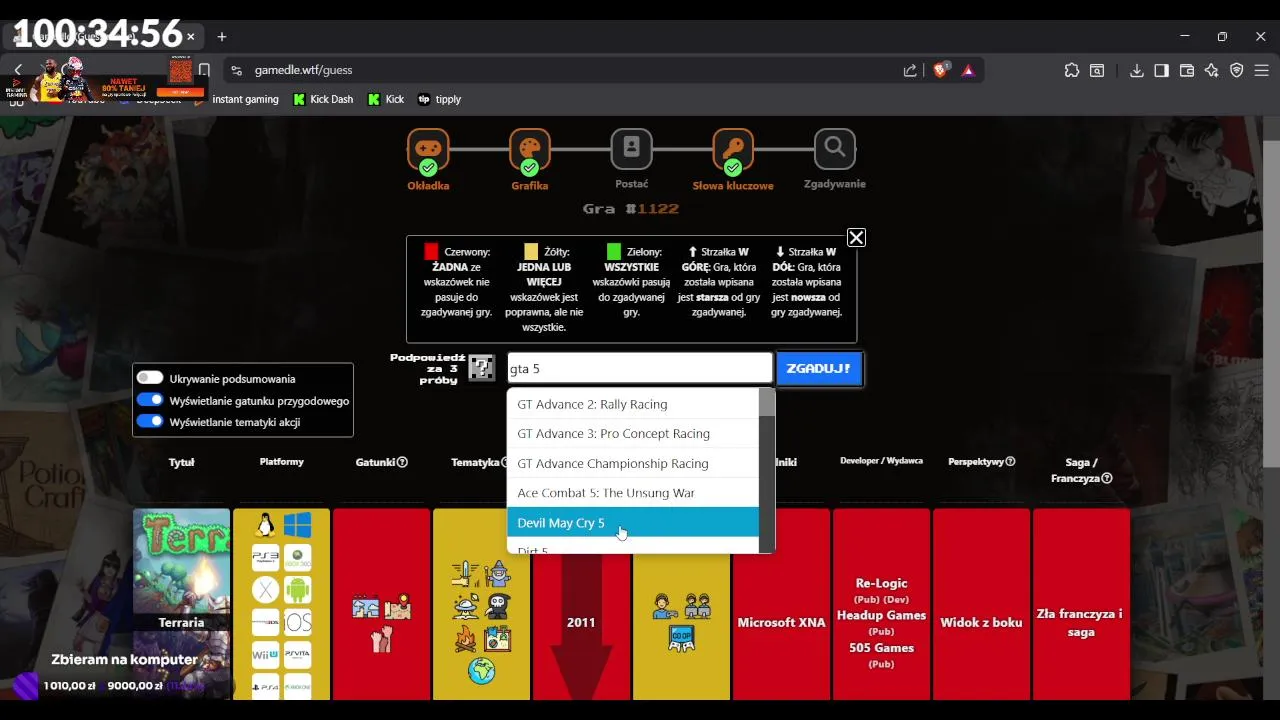1280x720 pixels.
Task: Click the red 2011 release year cell
Action: 581,604
